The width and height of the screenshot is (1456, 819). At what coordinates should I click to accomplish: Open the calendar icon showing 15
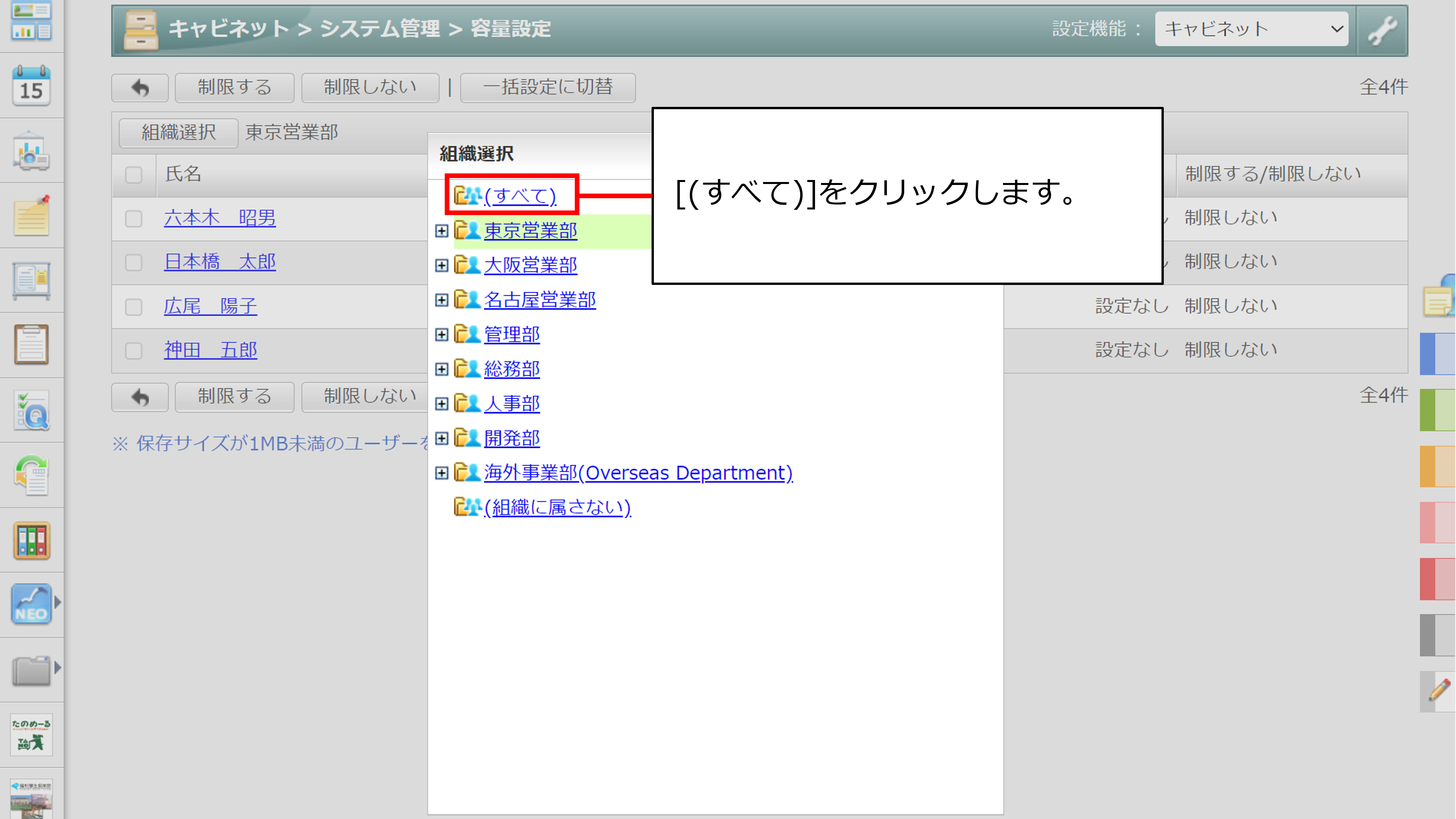(31, 86)
